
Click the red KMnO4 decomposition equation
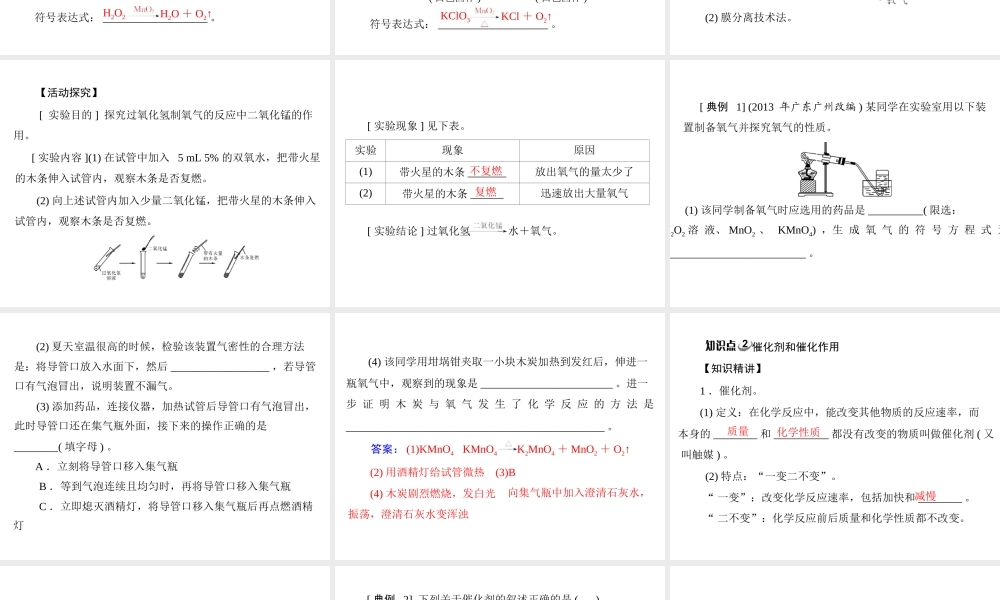(x=546, y=449)
